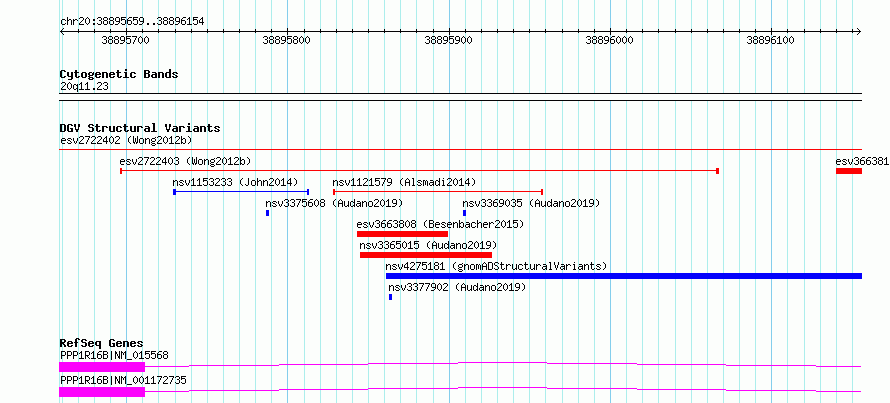Select the 20q11.23 cytogenetic band bar
This screenshot has height=403, width=890.
click(460, 96)
